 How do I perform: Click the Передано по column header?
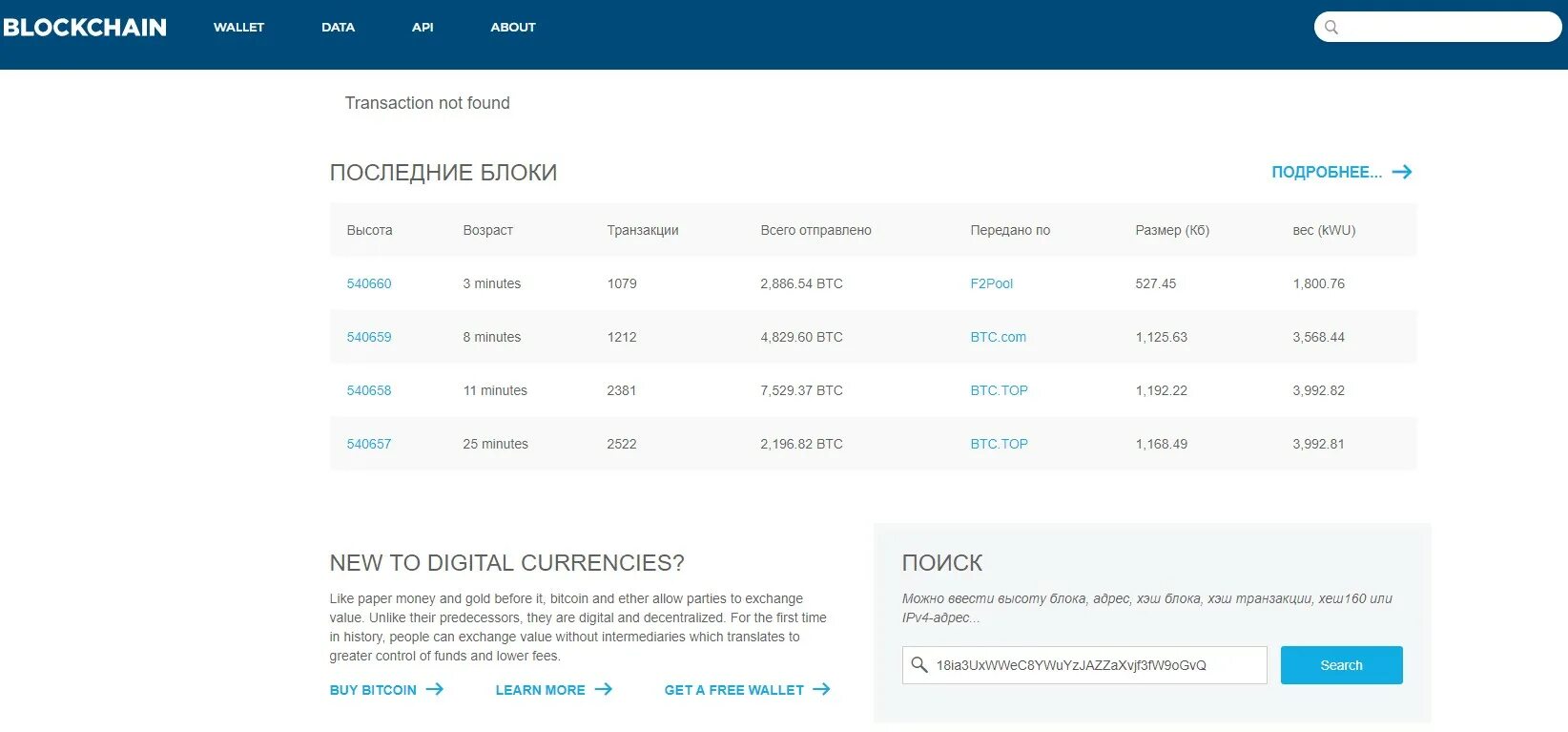[x=1010, y=230]
